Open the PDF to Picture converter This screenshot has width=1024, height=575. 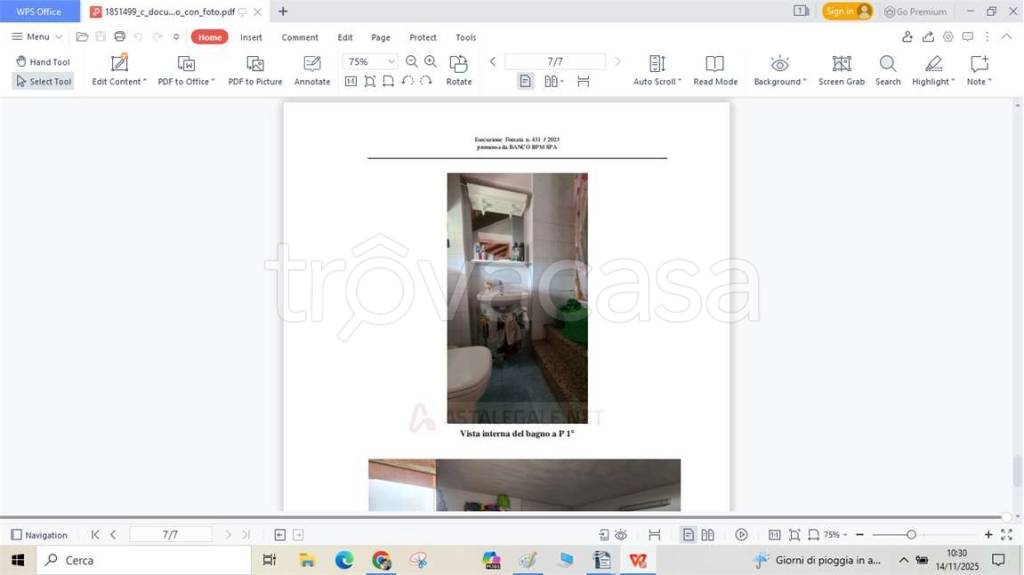(x=255, y=64)
